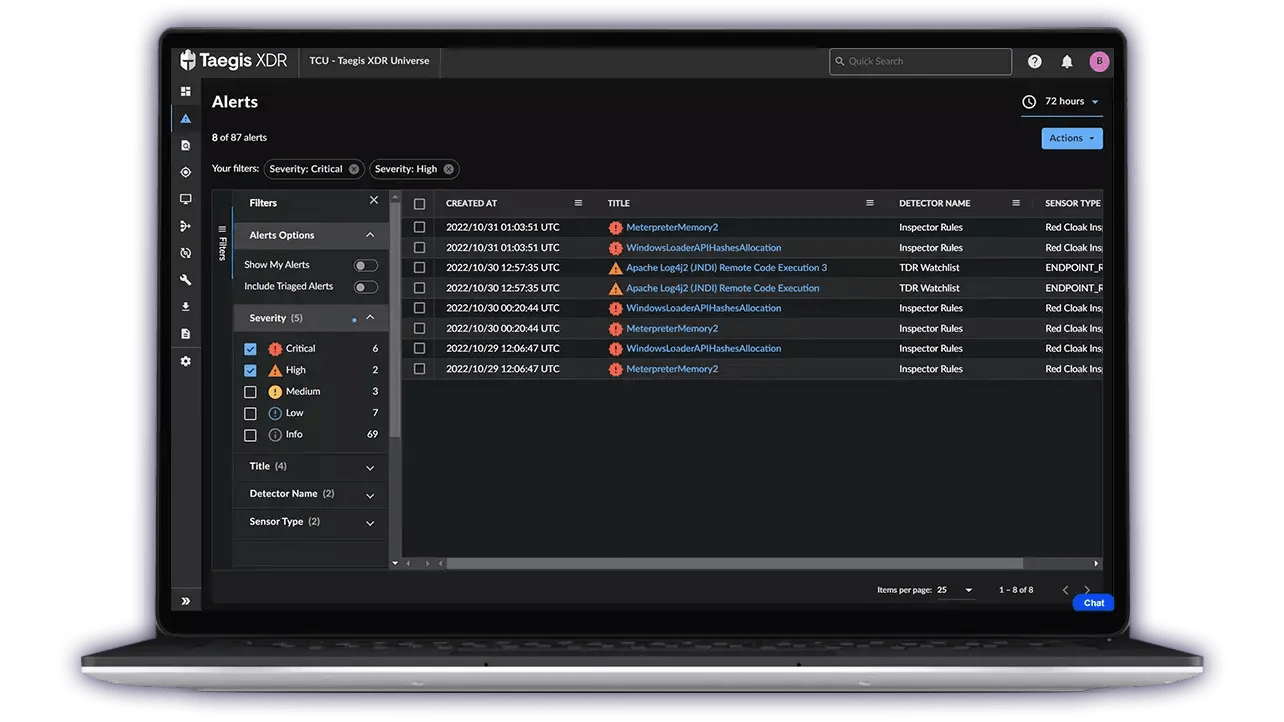Image resolution: width=1284 pixels, height=722 pixels.
Task: Expand the Sensor Type filter section
Action: (x=370, y=523)
